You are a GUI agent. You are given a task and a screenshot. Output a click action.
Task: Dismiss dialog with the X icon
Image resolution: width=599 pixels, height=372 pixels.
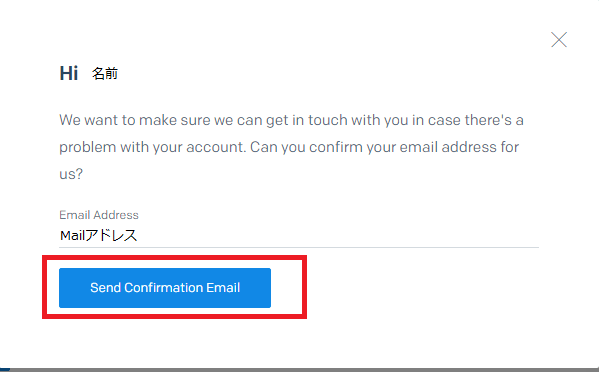coord(559,40)
